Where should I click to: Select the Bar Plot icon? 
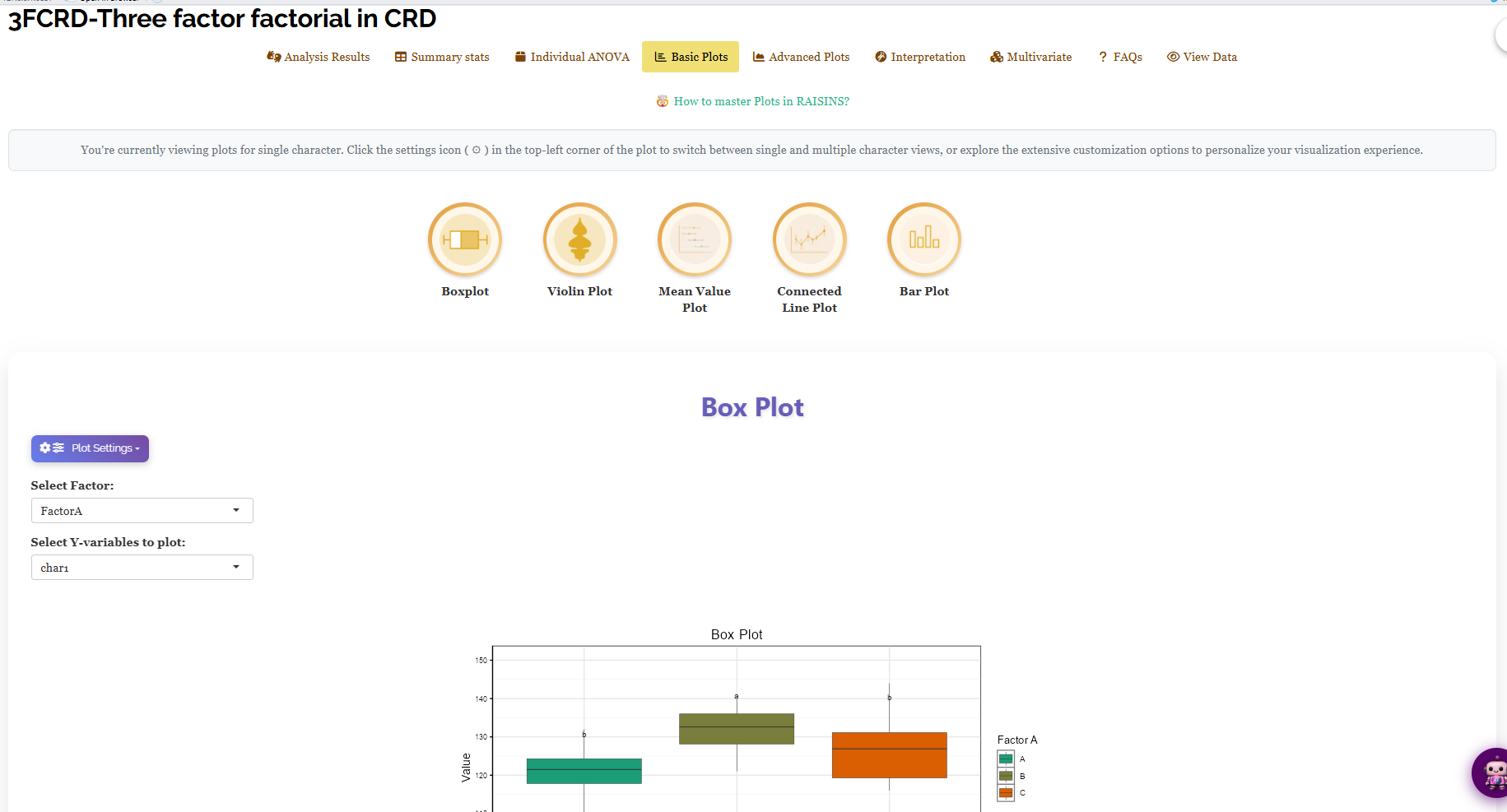point(924,239)
